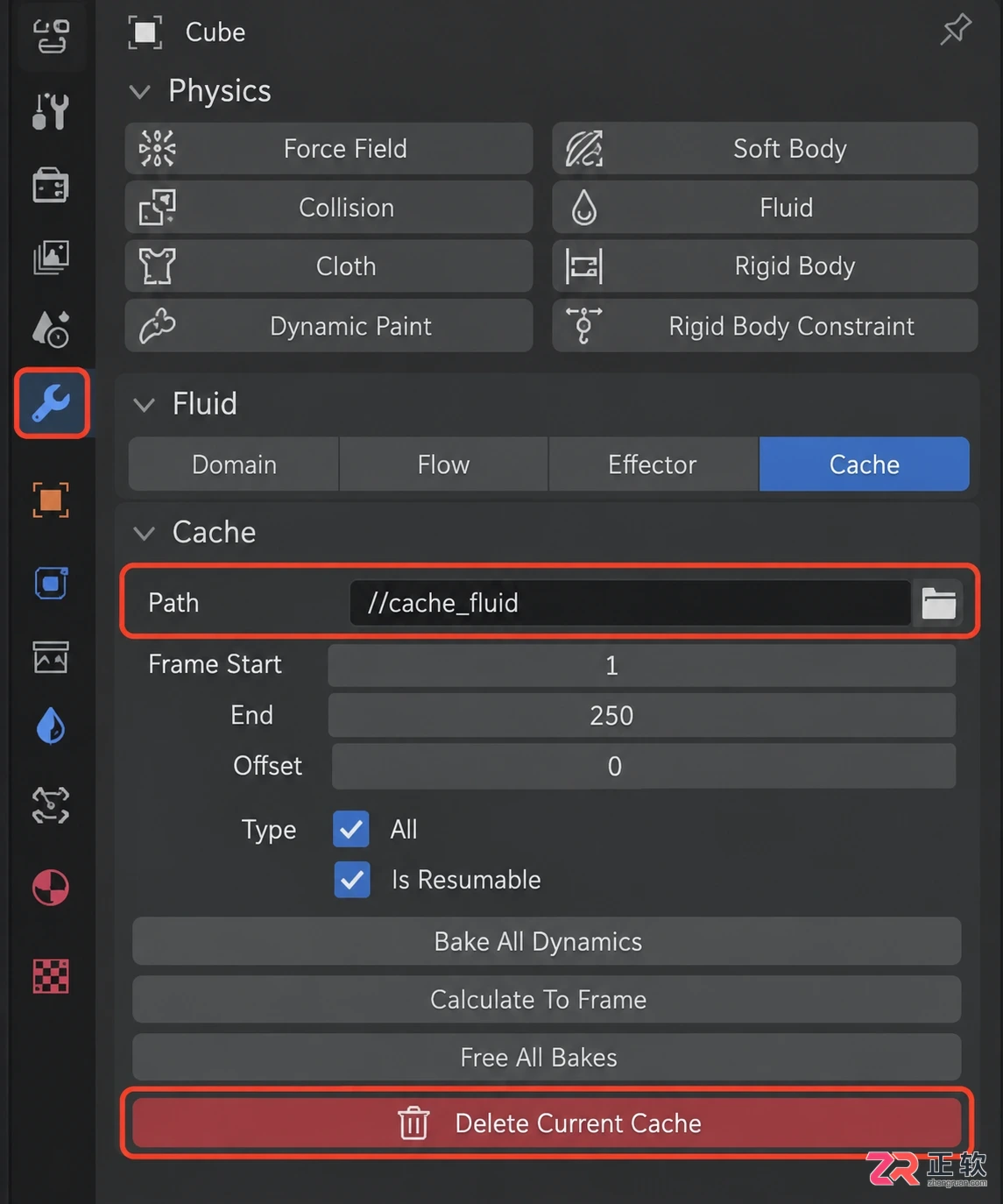Click Free All Bakes
This screenshot has height=1204, width=1003.
coord(547,1058)
